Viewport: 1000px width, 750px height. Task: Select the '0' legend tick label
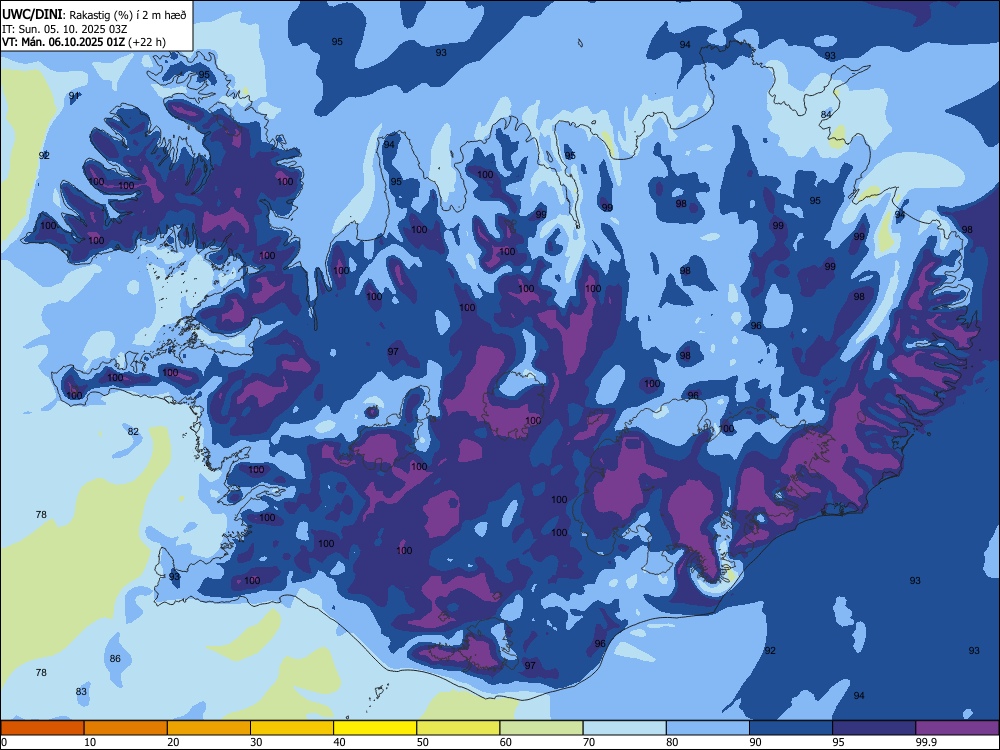[4, 742]
